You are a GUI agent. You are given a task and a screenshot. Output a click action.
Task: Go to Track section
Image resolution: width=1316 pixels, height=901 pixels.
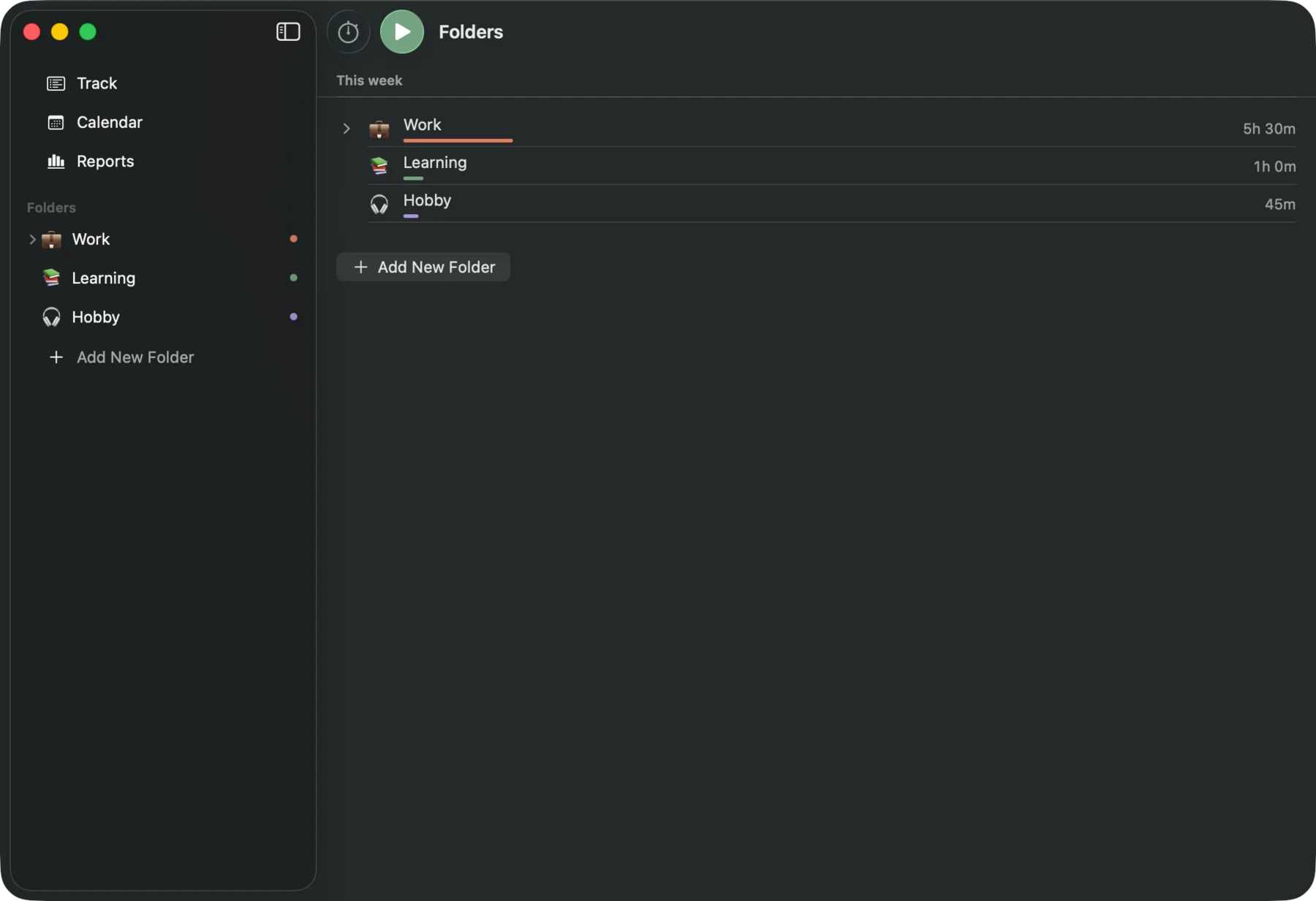(x=97, y=83)
